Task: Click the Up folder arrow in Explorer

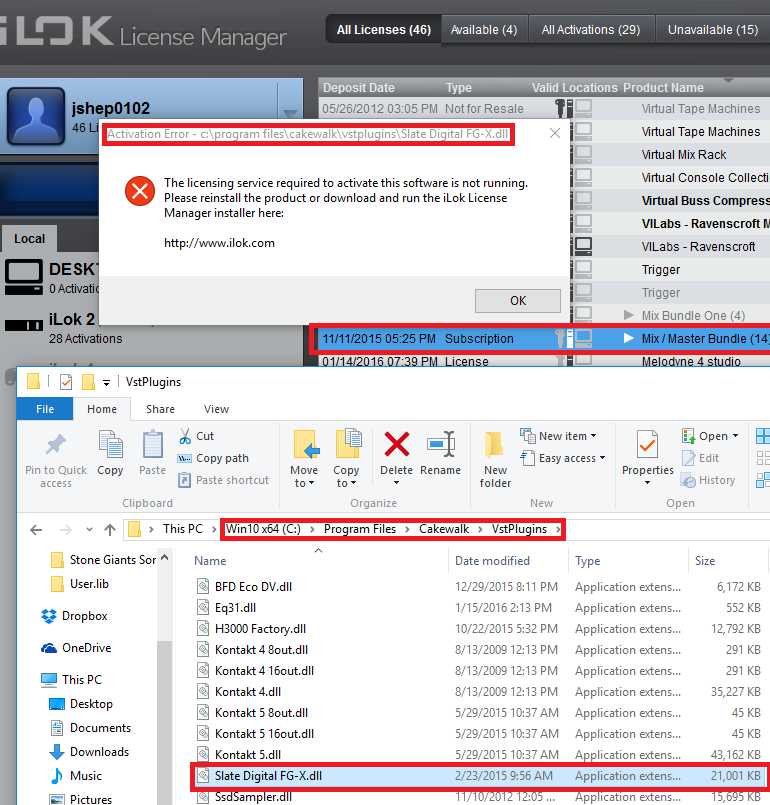Action: click(110, 529)
